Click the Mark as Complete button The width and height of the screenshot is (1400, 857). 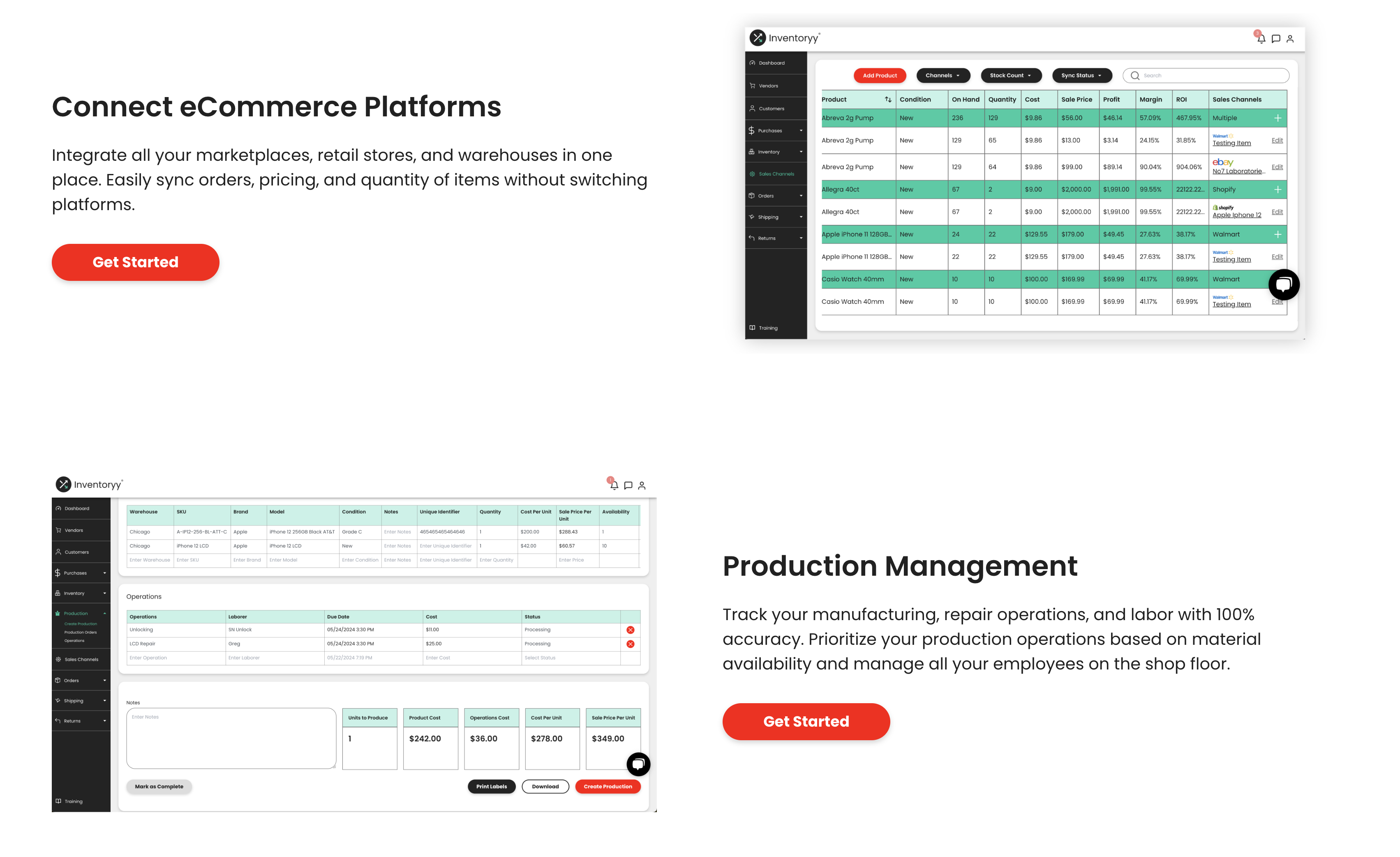click(159, 787)
